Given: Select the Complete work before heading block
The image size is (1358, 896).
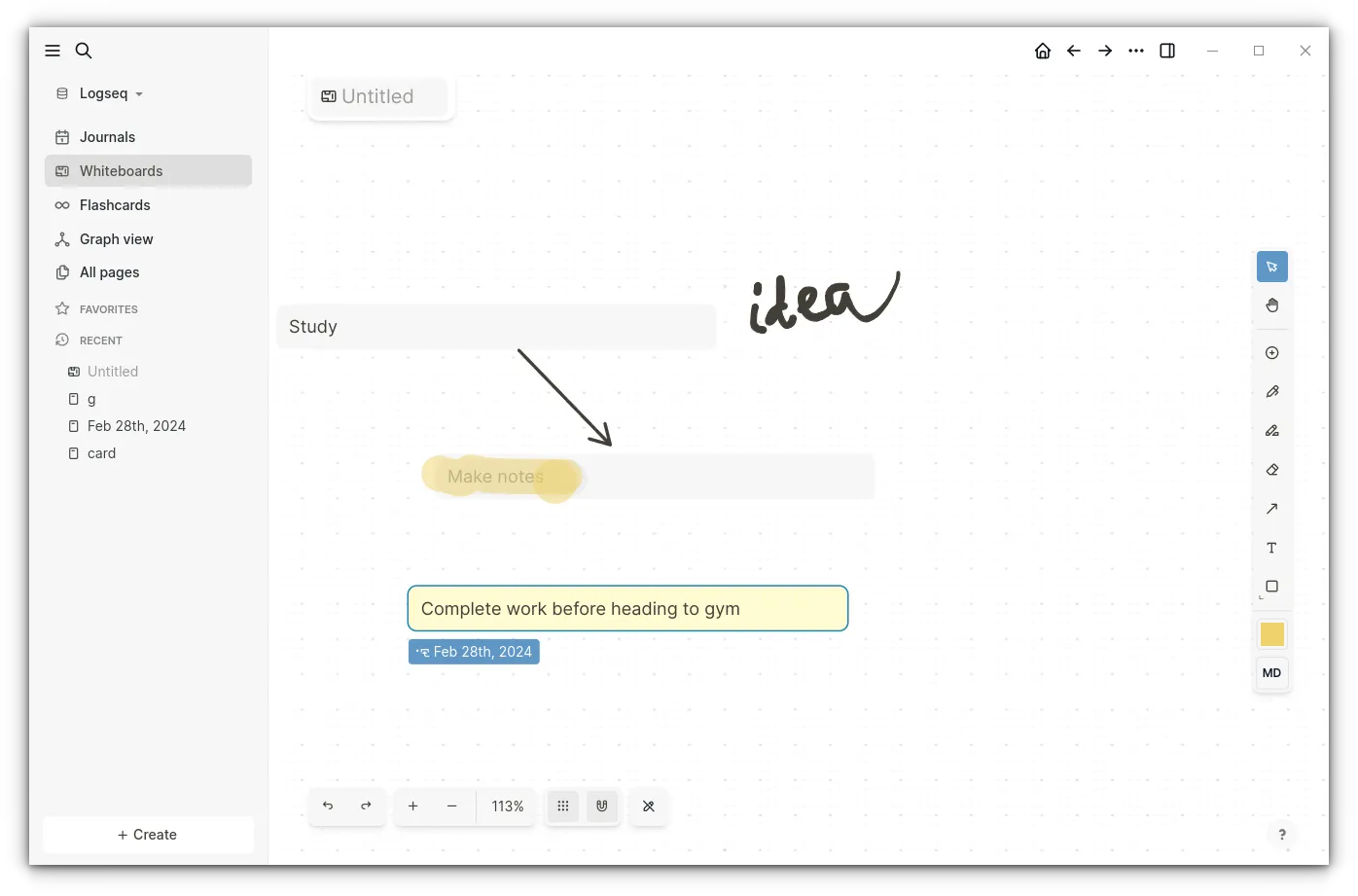Looking at the screenshot, I should click(x=627, y=608).
